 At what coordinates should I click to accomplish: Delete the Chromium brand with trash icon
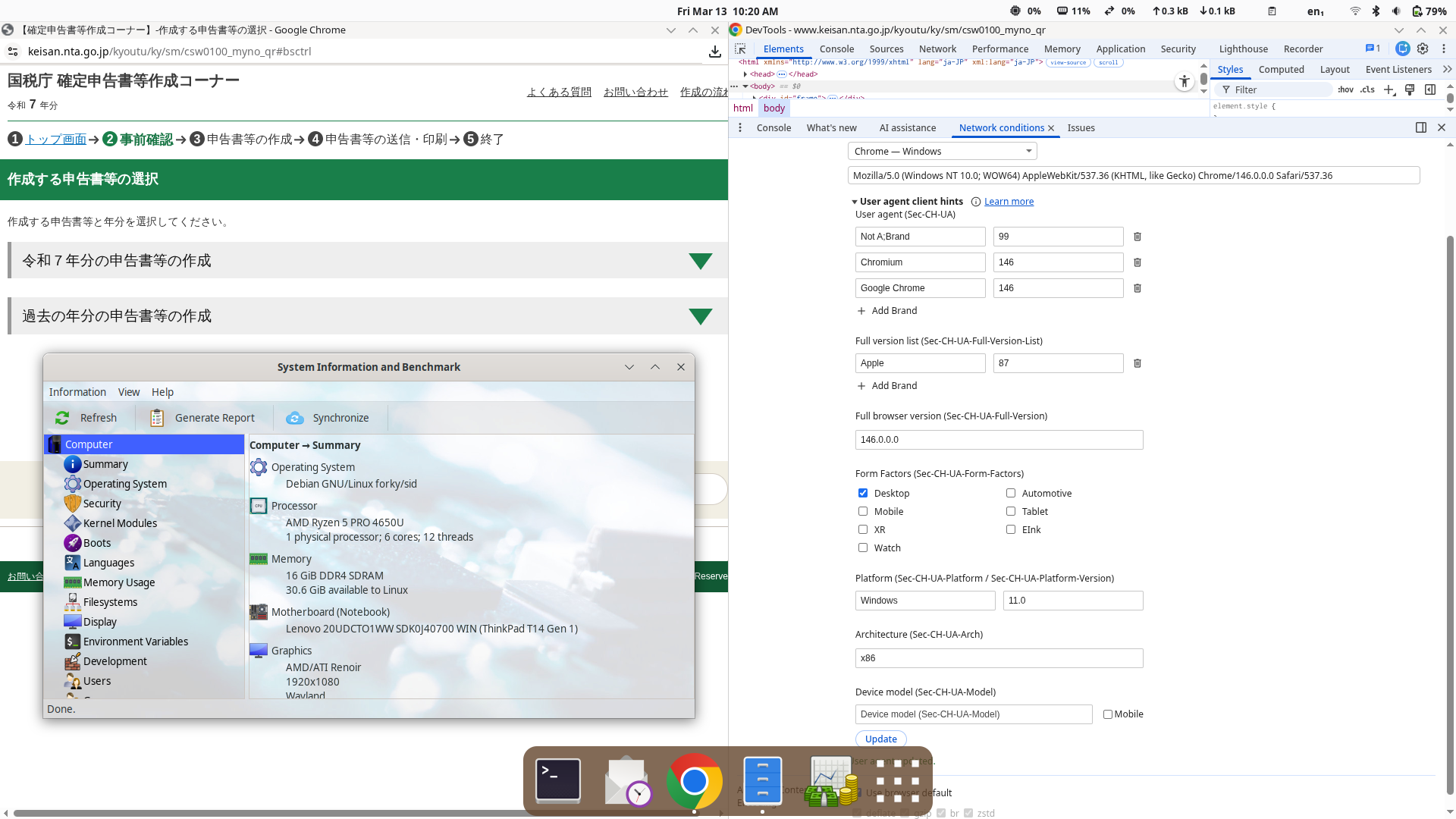(1137, 262)
